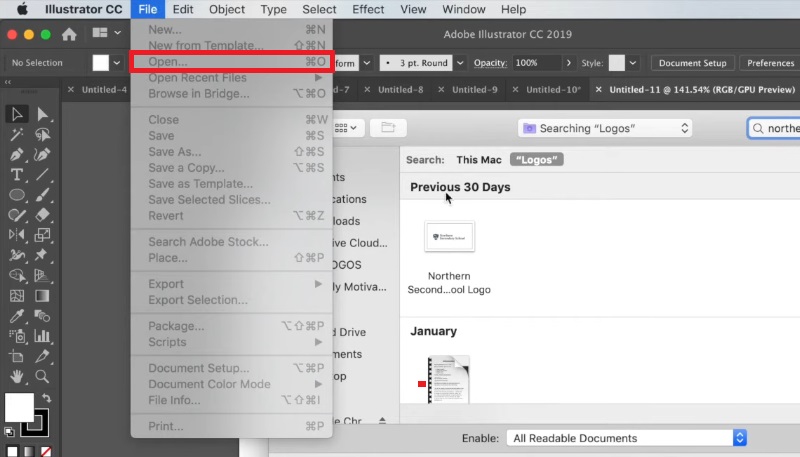The width and height of the screenshot is (800, 457).
Task: Choose the Line Segment tool
Action: (42, 175)
